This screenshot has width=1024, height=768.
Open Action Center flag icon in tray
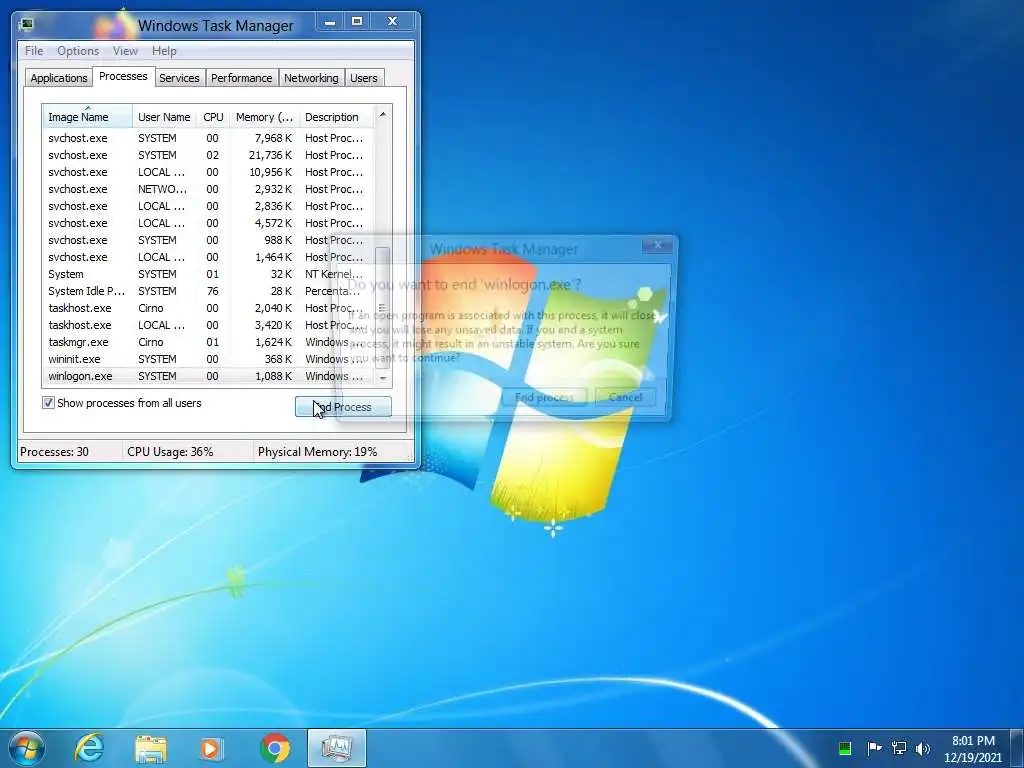[x=874, y=748]
